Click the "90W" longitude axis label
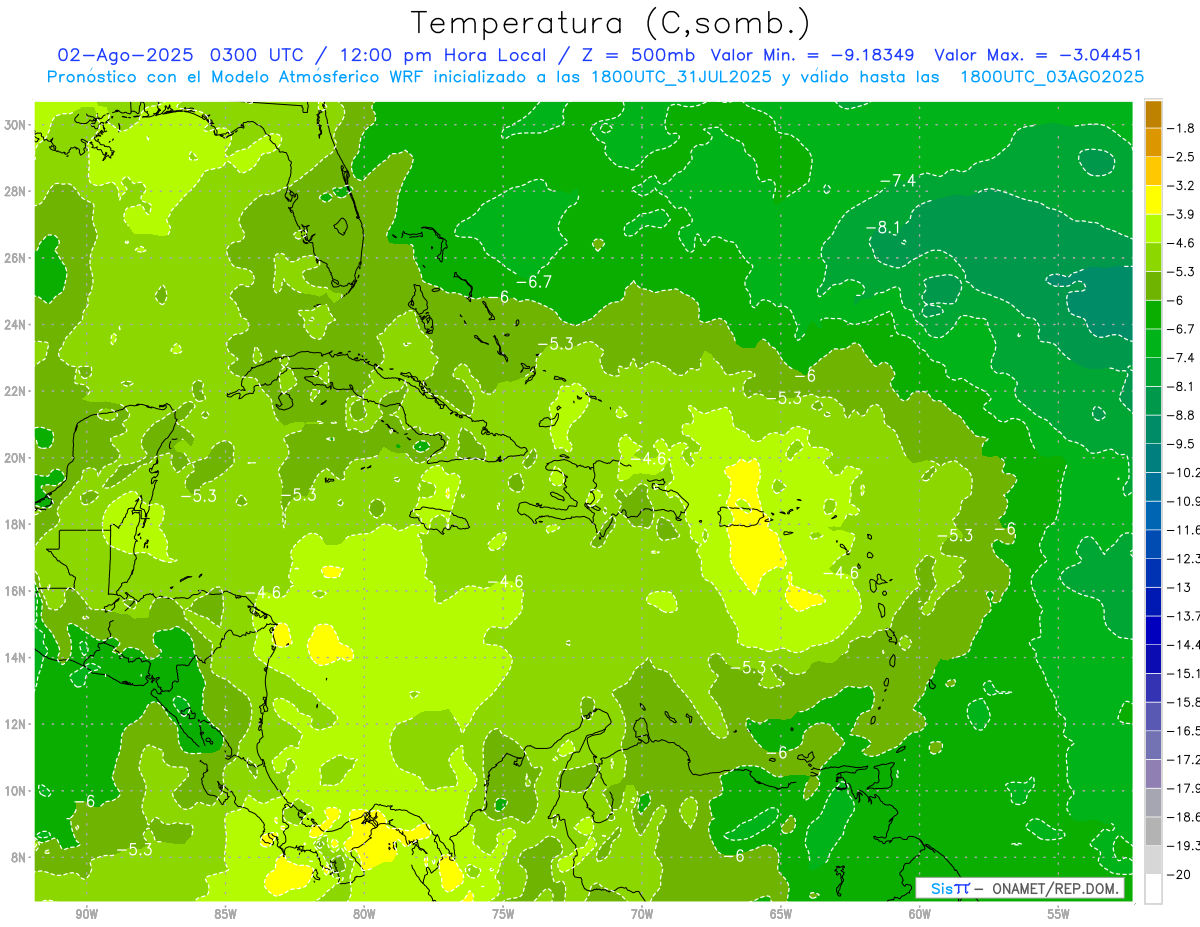 (x=86, y=914)
